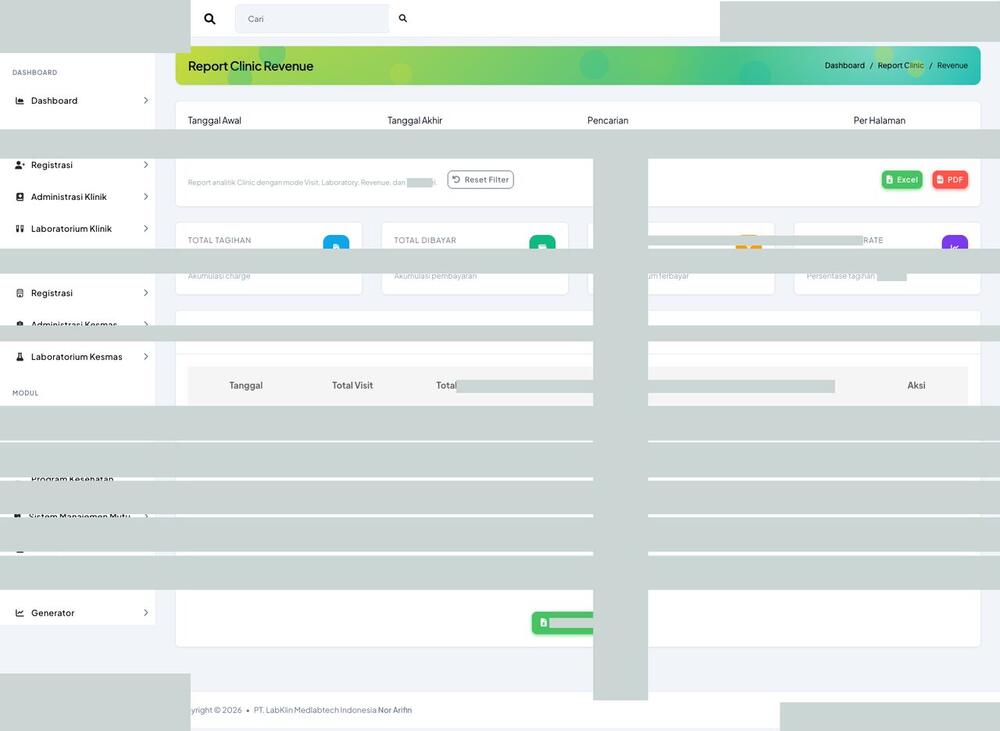Click the Pencarian label
This screenshot has width=1000, height=731.
608,121
